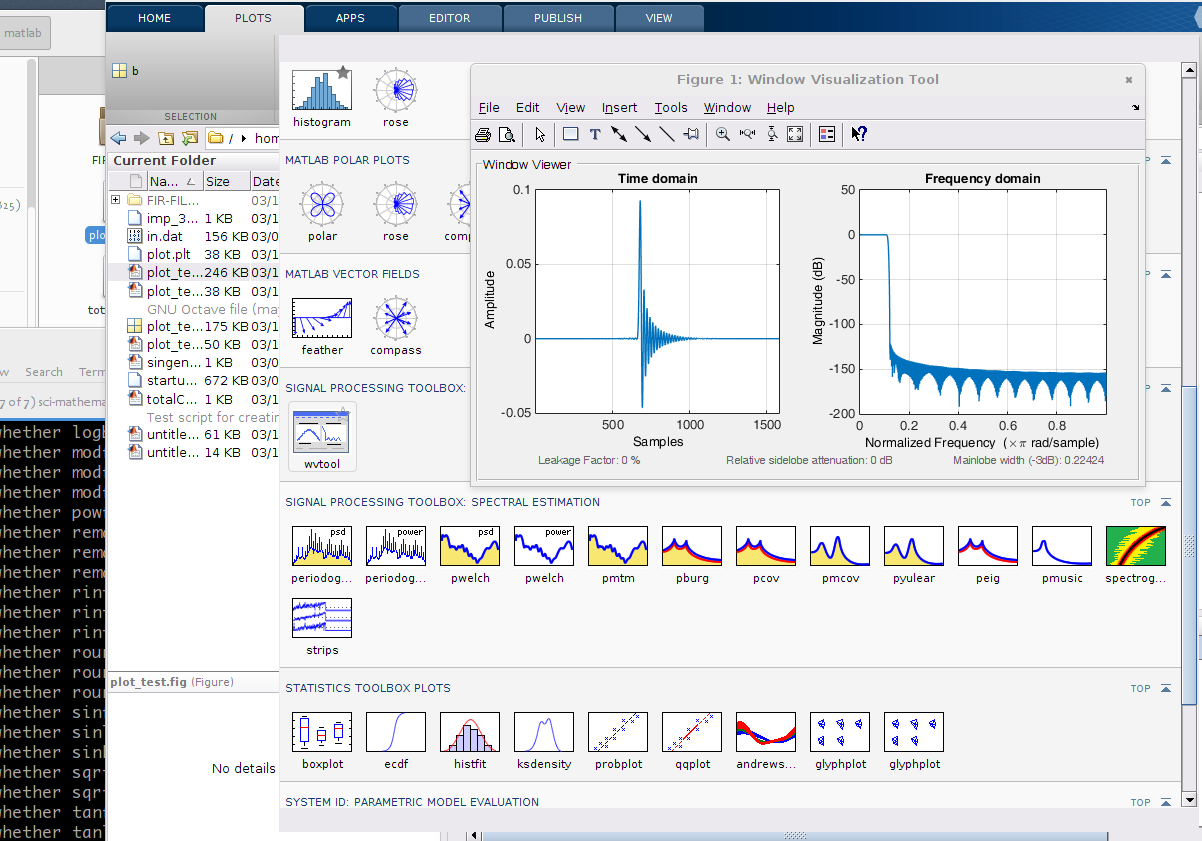Screen dimensions: 1202x841
Task: Go back in Current Folder navigation
Action: (119, 138)
